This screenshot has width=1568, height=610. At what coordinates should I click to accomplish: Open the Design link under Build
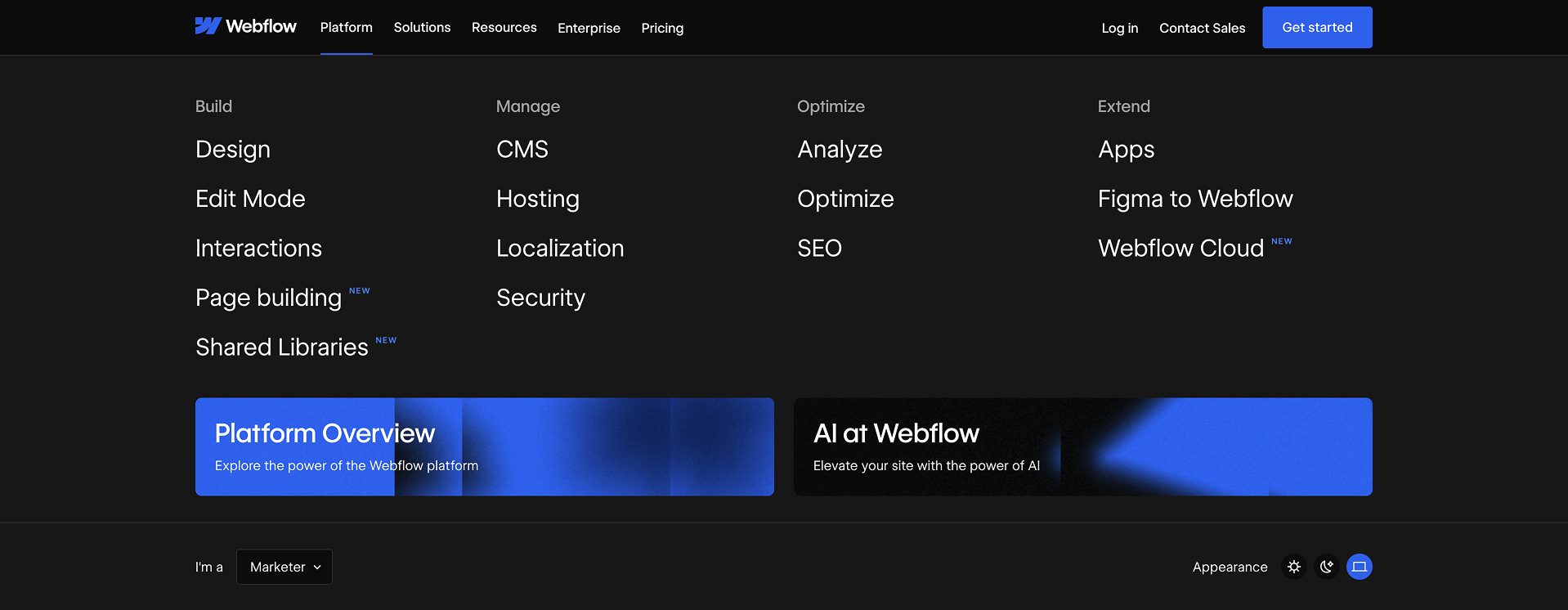pyautogui.click(x=233, y=150)
